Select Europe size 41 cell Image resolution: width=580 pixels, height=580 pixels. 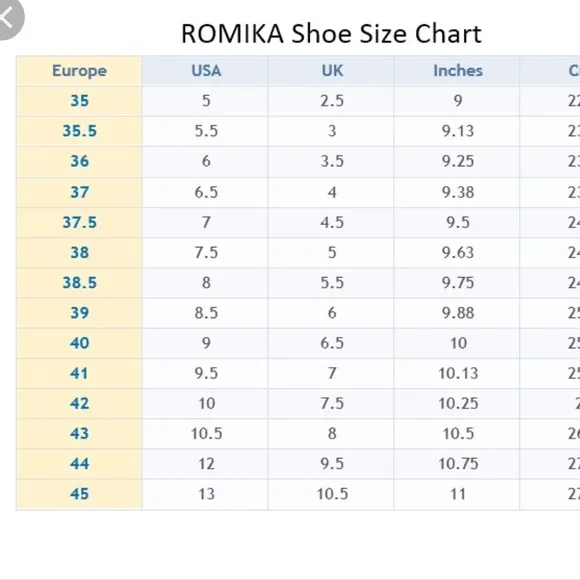point(79,373)
